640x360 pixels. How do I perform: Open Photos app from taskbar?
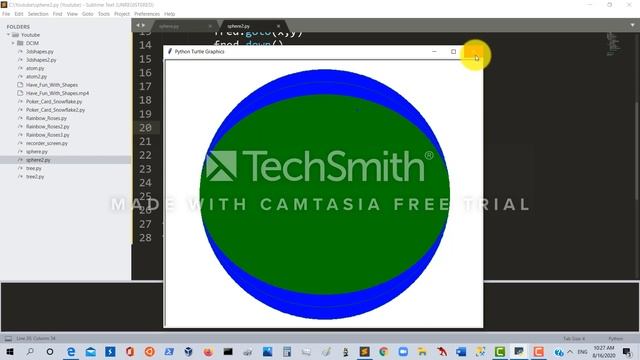click(267, 351)
